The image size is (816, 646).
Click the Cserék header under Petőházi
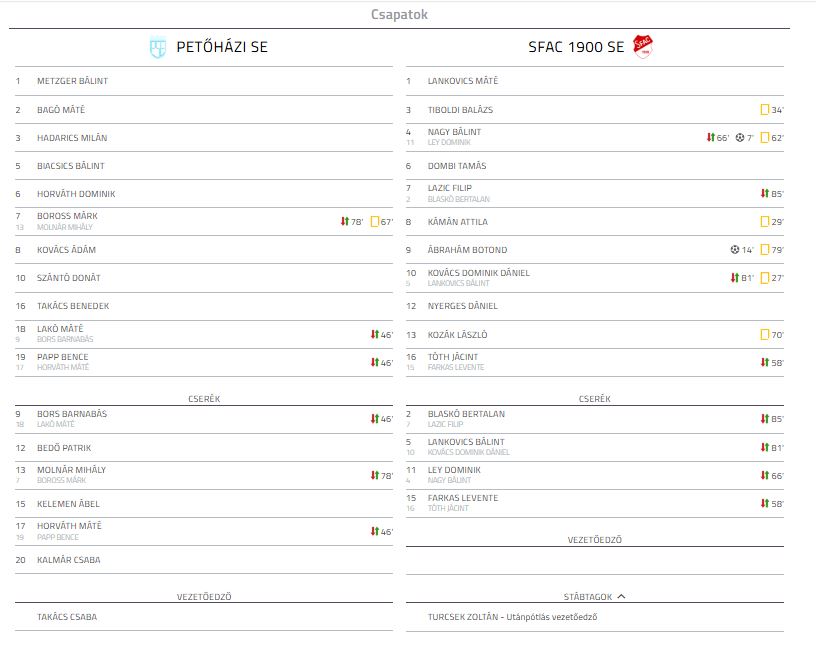[x=204, y=399]
